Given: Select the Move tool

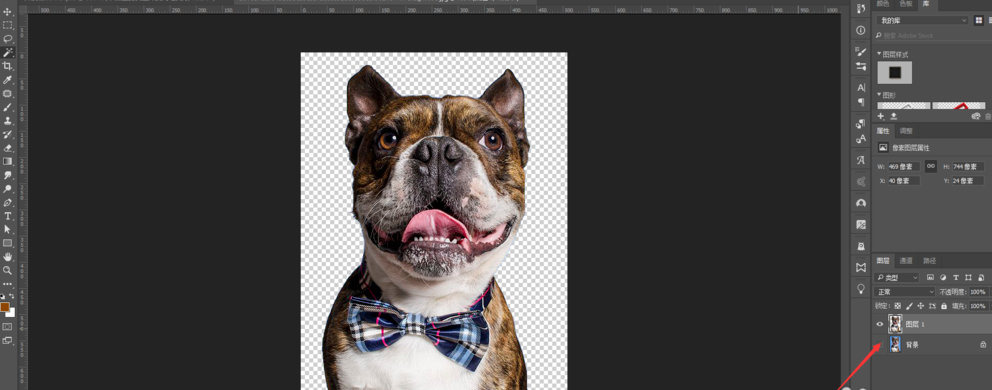Looking at the screenshot, I should (8, 11).
